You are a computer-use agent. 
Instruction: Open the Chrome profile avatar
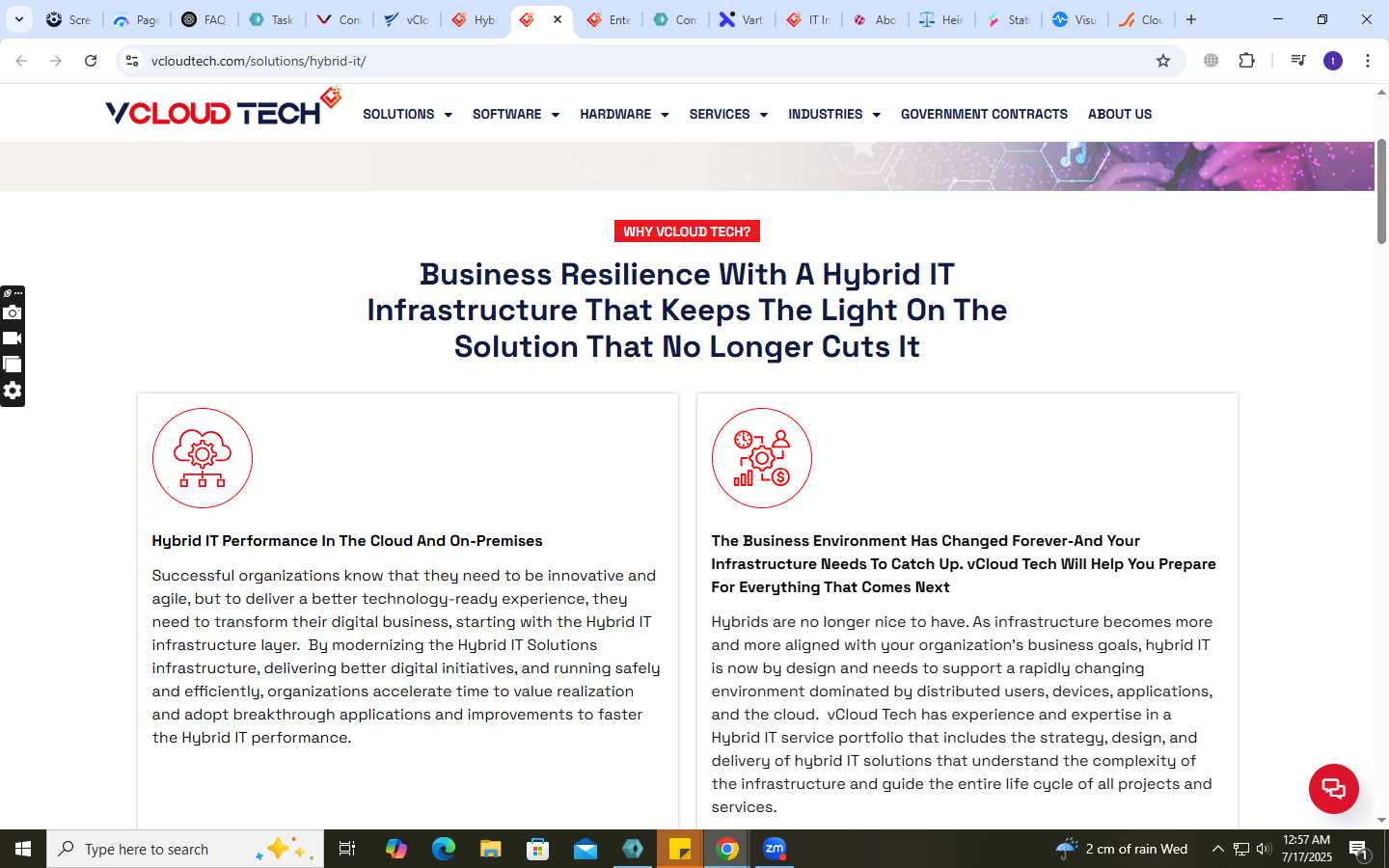1333,61
